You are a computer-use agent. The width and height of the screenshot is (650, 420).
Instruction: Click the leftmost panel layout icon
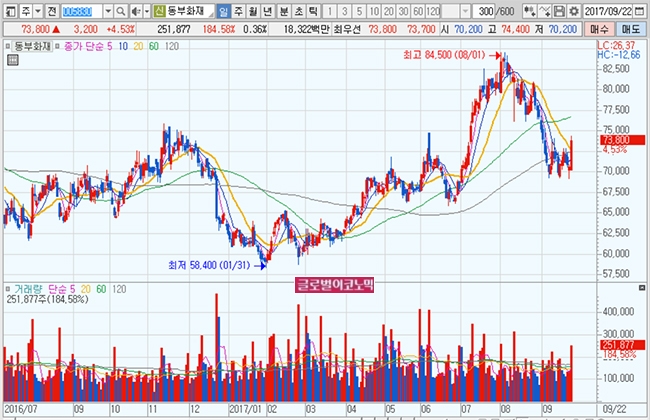8,10
